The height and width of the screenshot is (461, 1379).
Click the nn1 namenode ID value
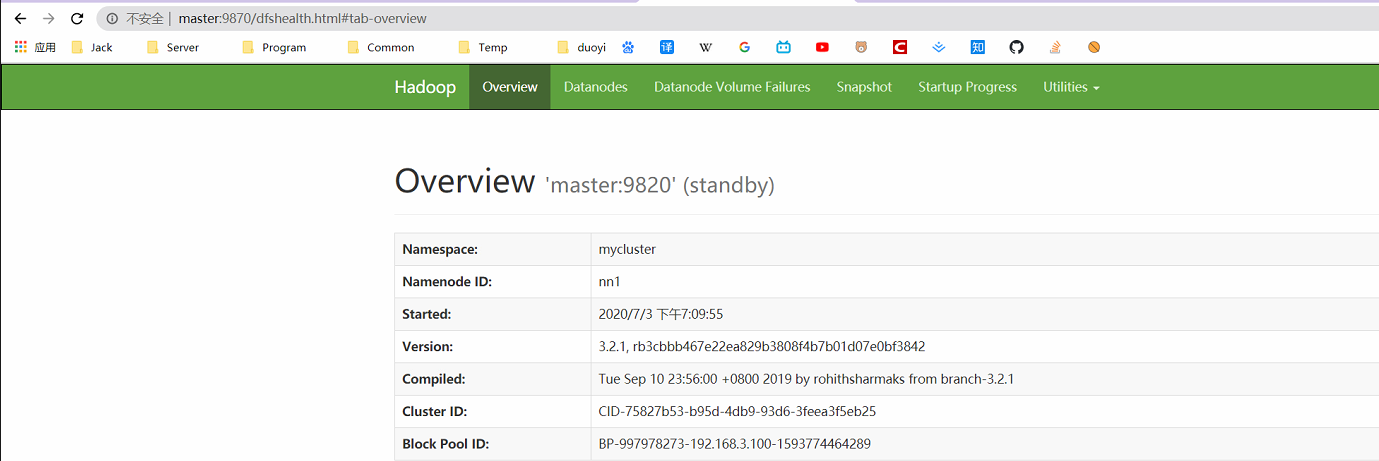[x=609, y=282]
